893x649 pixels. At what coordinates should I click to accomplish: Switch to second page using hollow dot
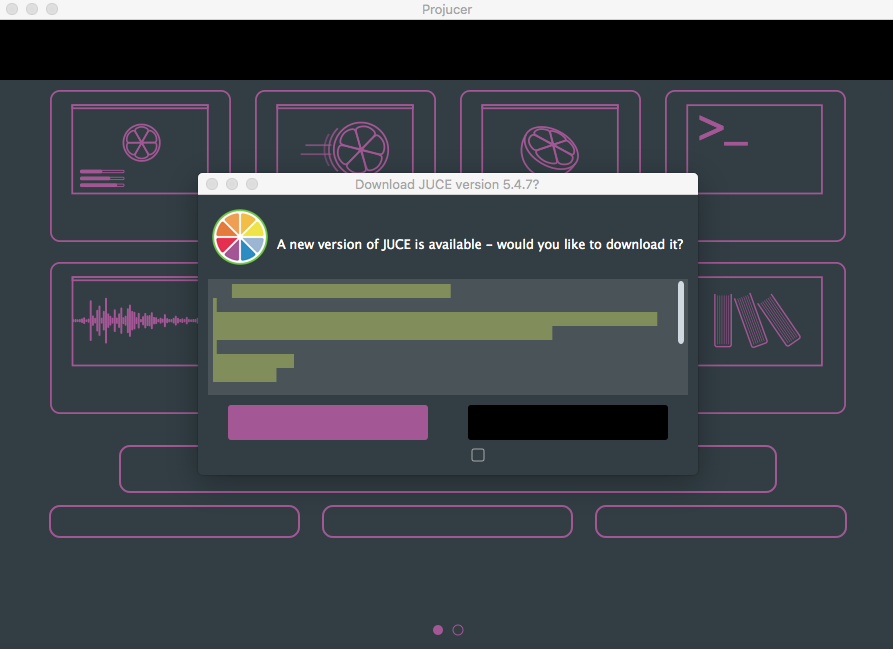[458, 630]
